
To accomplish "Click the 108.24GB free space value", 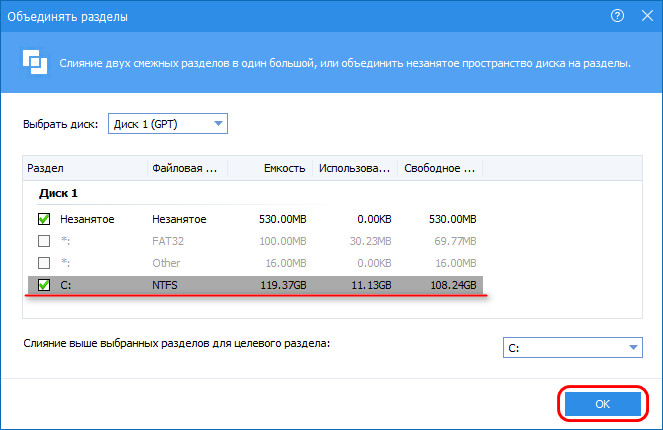I will [453, 285].
